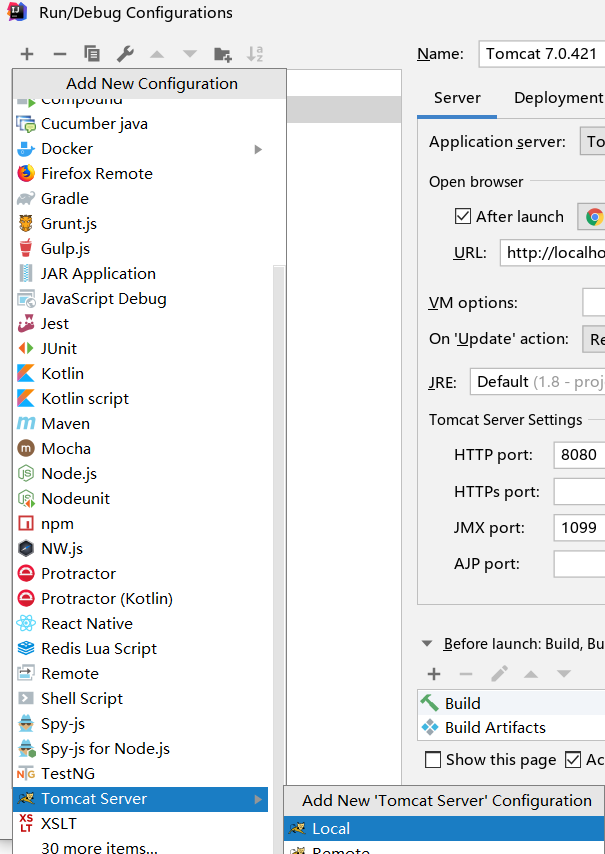The height and width of the screenshot is (854, 605).
Task: Select Tomcat Server in the list
Action: click(140, 799)
